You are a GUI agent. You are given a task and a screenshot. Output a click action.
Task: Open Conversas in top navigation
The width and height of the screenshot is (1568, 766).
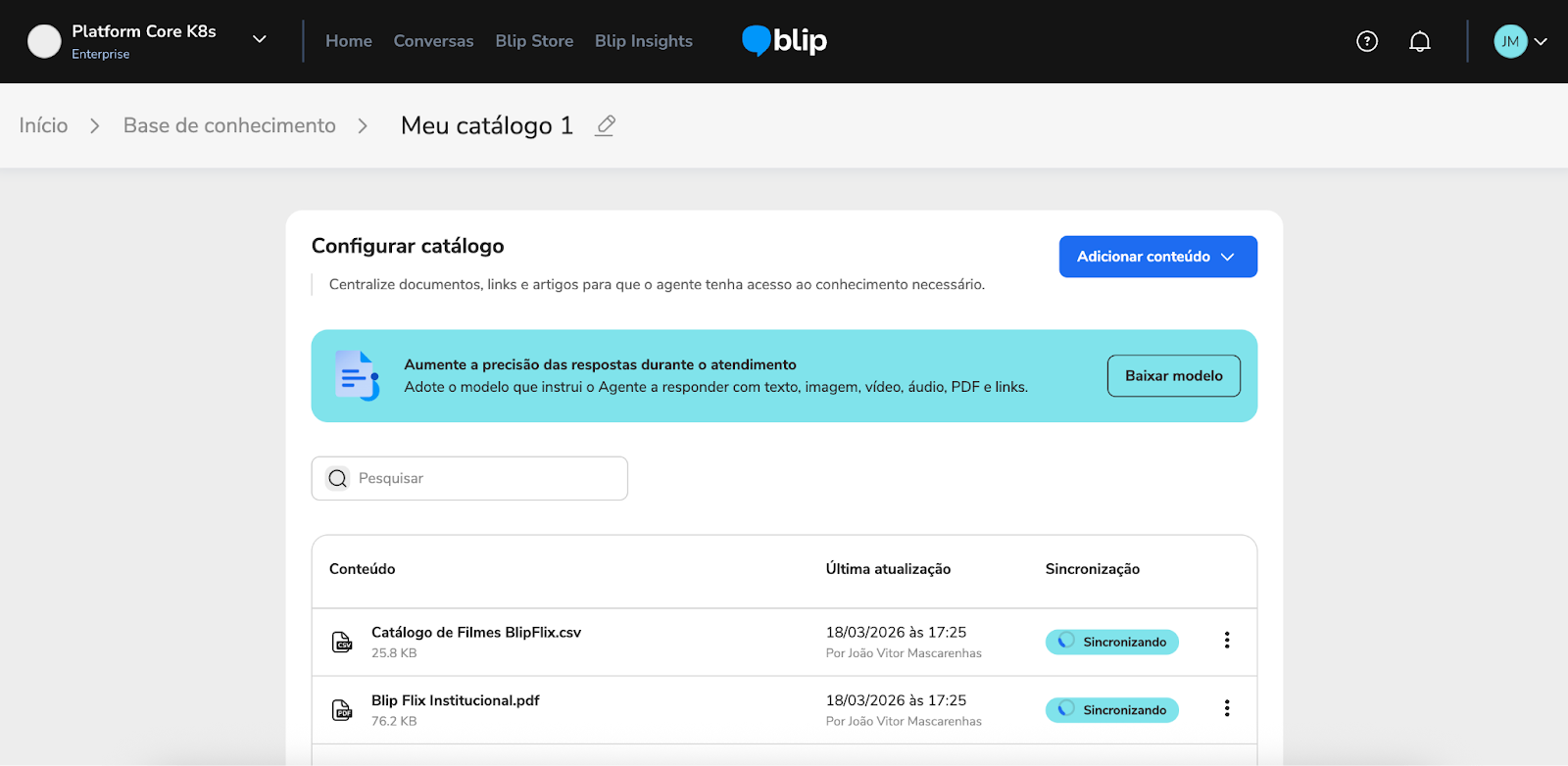tap(433, 41)
